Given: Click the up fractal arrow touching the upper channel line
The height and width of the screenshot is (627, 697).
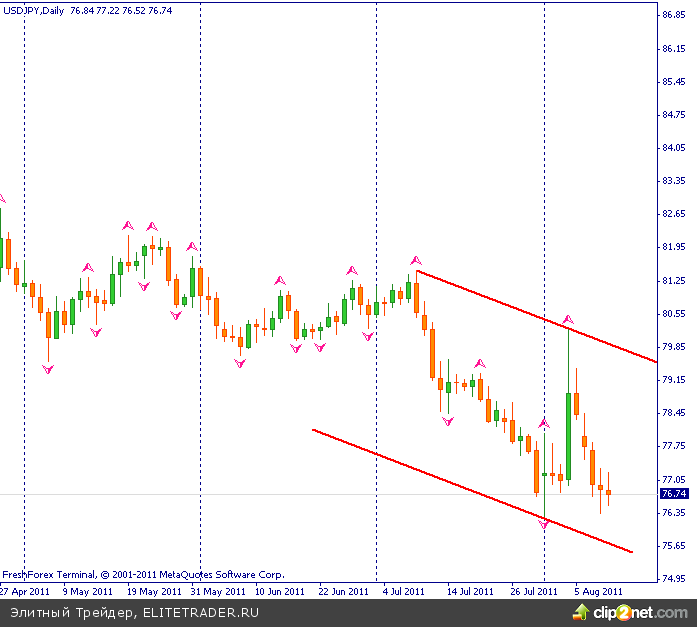Looking at the screenshot, I should 568,319.
